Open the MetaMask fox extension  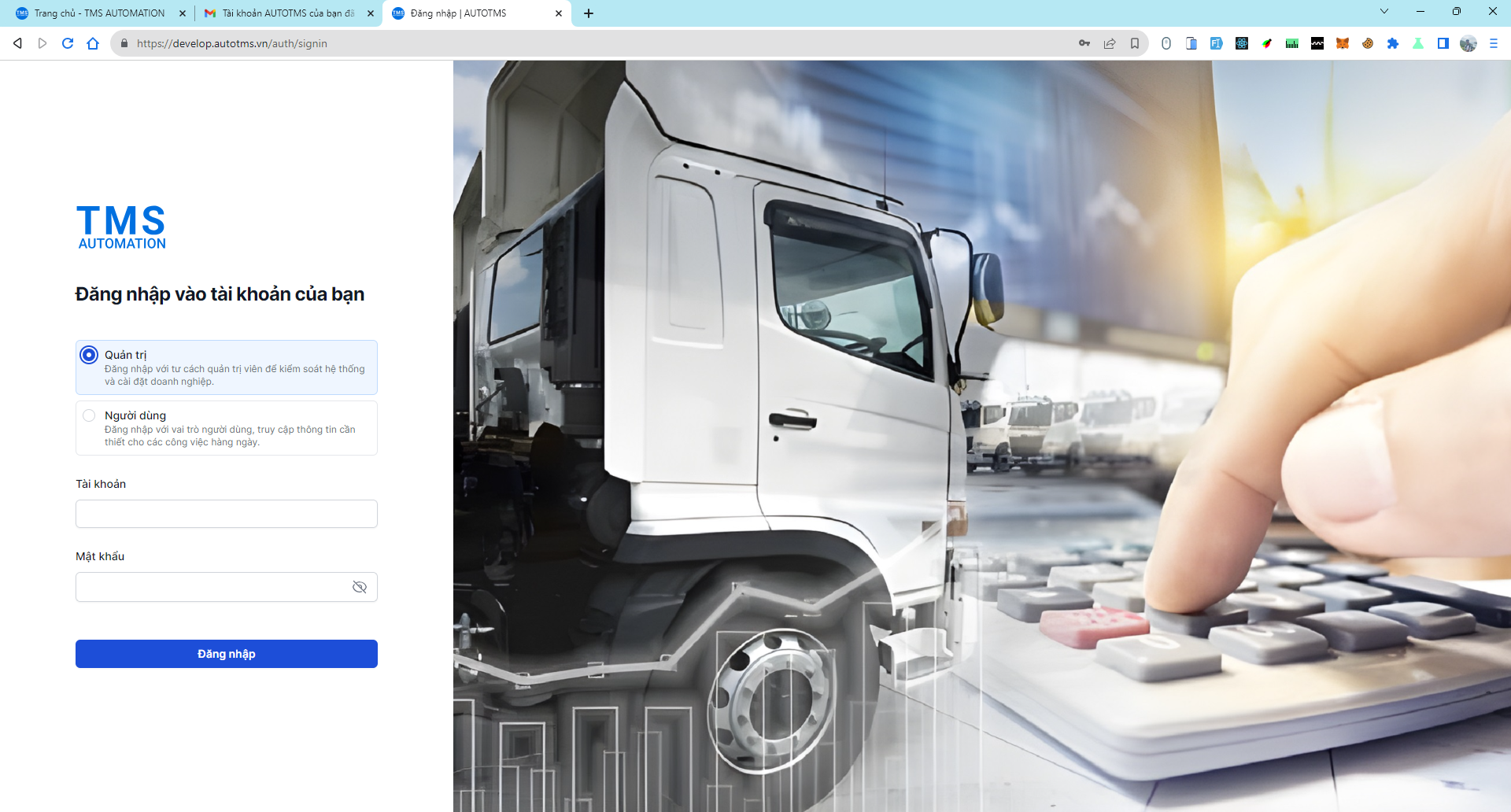1343,43
